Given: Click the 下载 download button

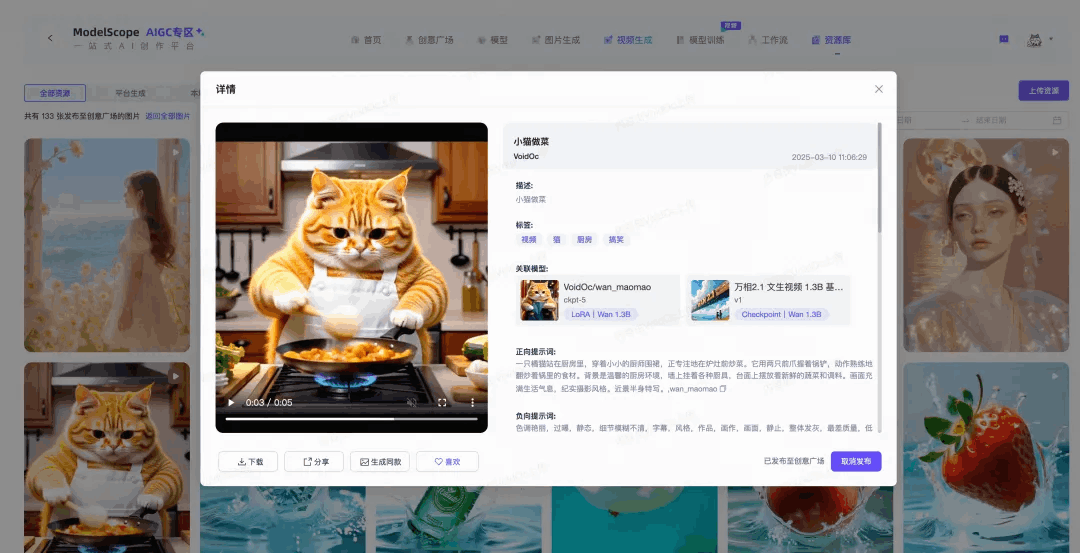Looking at the screenshot, I should click(250, 461).
